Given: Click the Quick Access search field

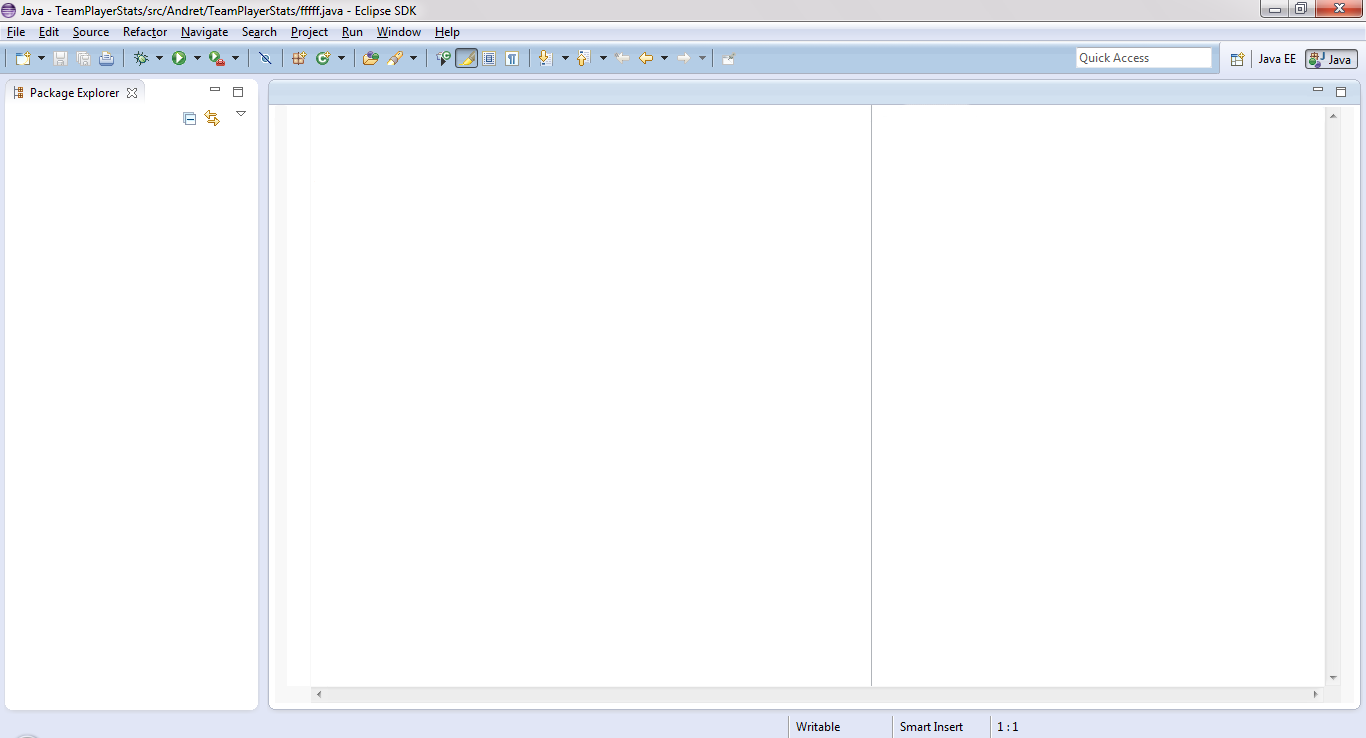Looking at the screenshot, I should click(x=1144, y=58).
